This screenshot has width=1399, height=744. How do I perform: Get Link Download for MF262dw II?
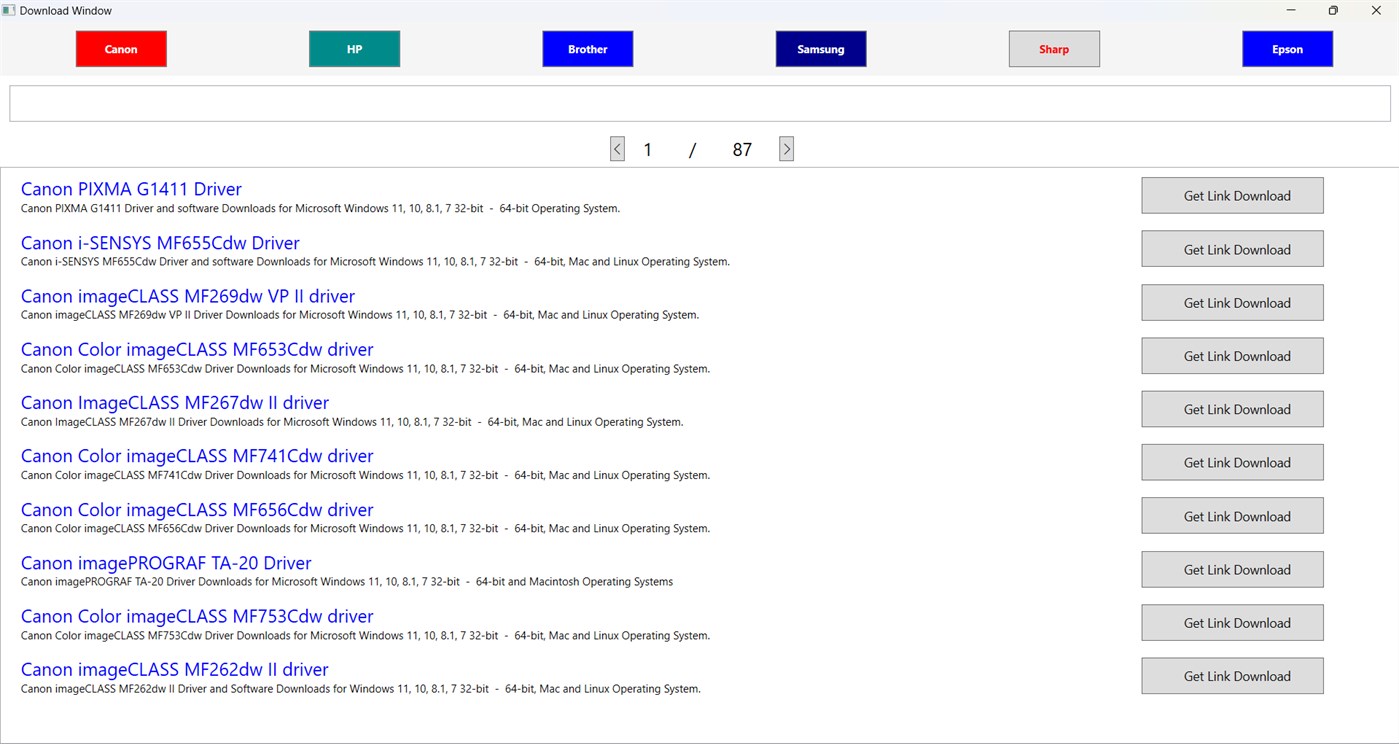pyautogui.click(x=1232, y=676)
